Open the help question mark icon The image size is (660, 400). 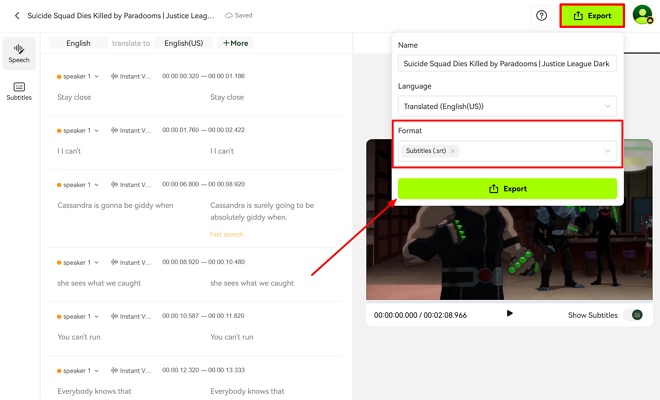click(541, 16)
